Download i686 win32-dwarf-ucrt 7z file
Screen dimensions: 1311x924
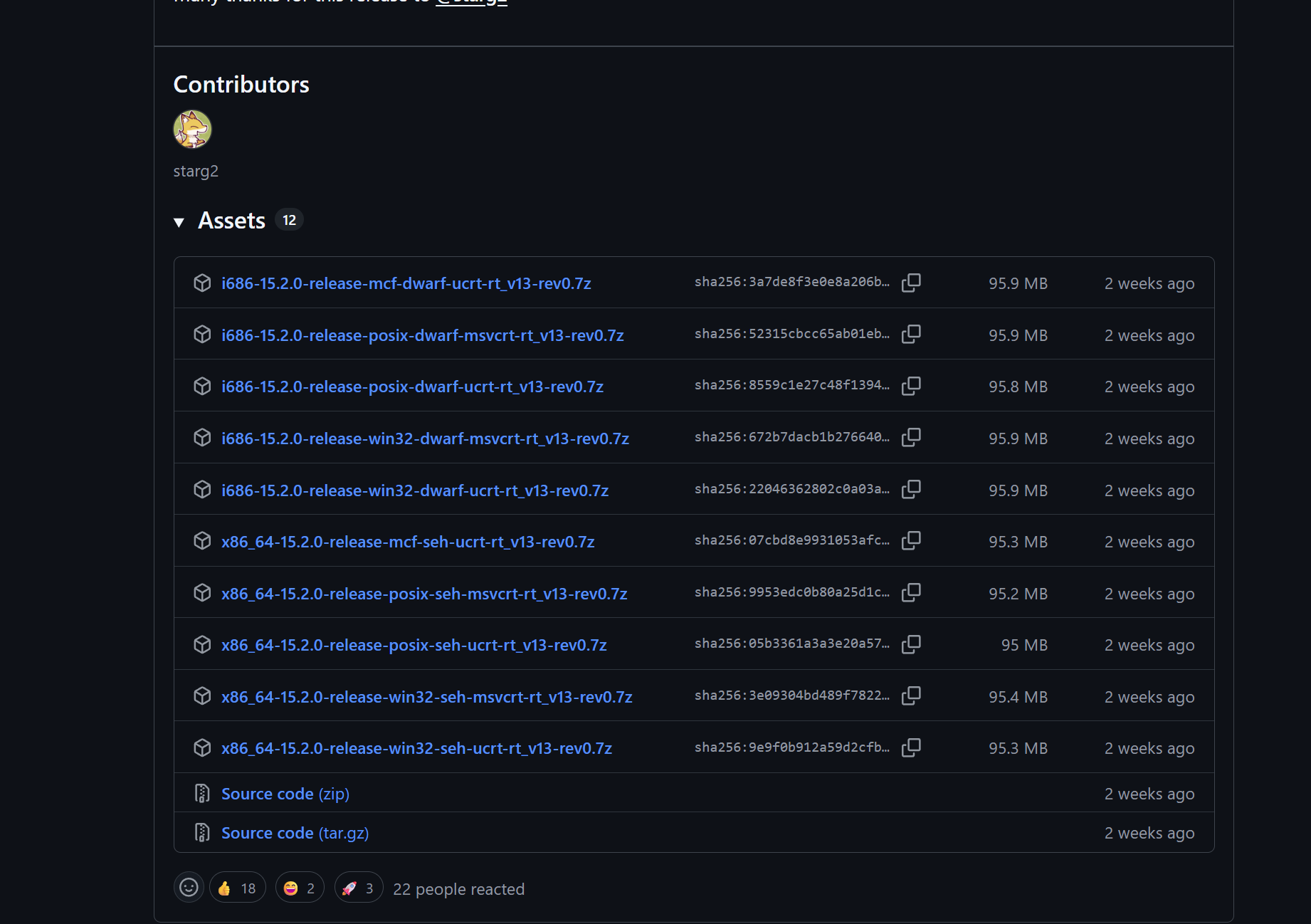pyautogui.click(x=414, y=490)
